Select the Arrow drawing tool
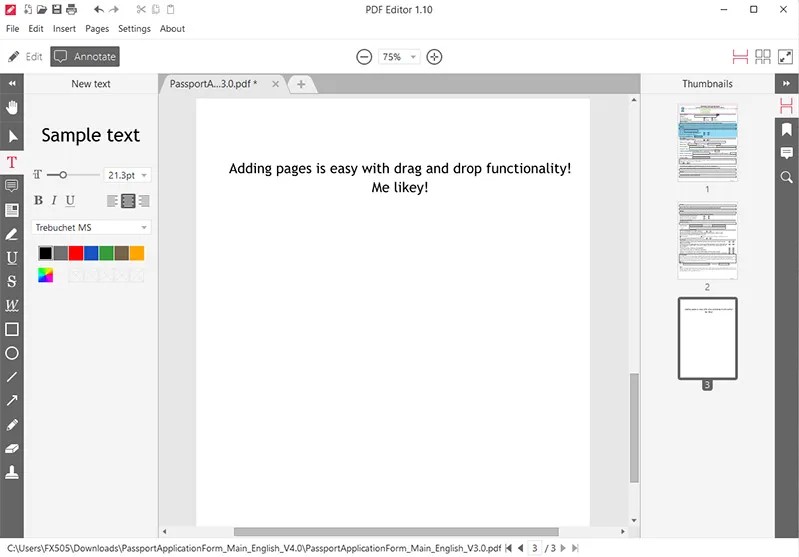 pos(12,401)
